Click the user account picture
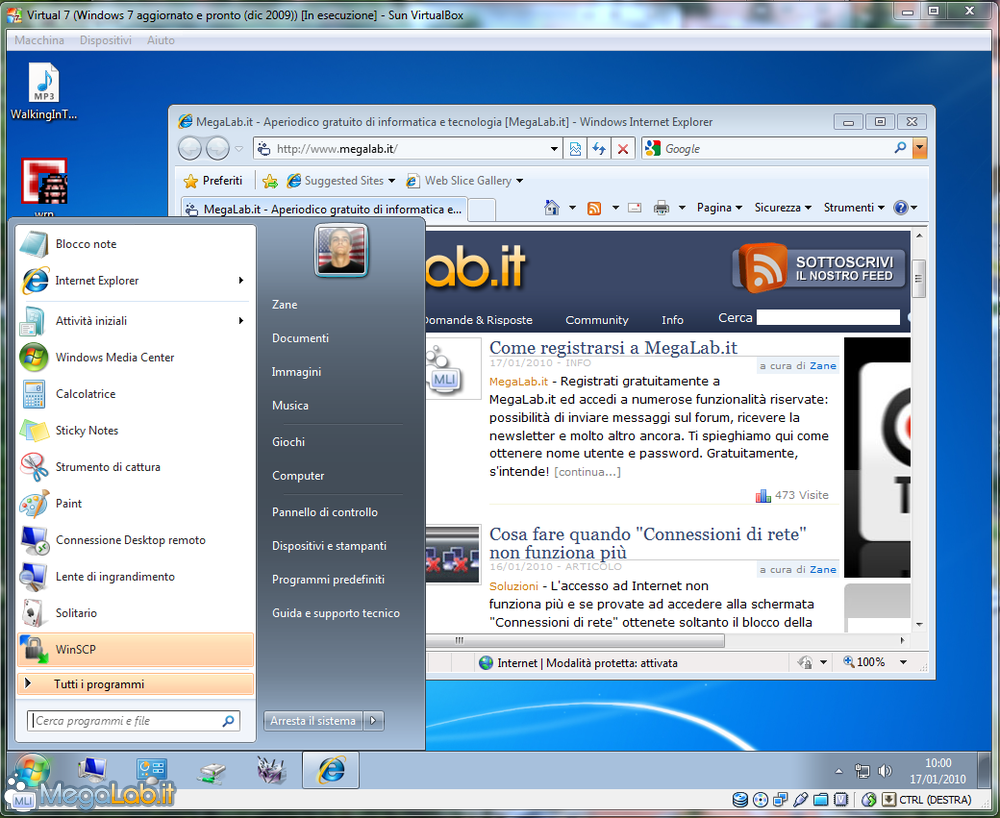This screenshot has width=1000, height=818. pyautogui.click(x=341, y=250)
